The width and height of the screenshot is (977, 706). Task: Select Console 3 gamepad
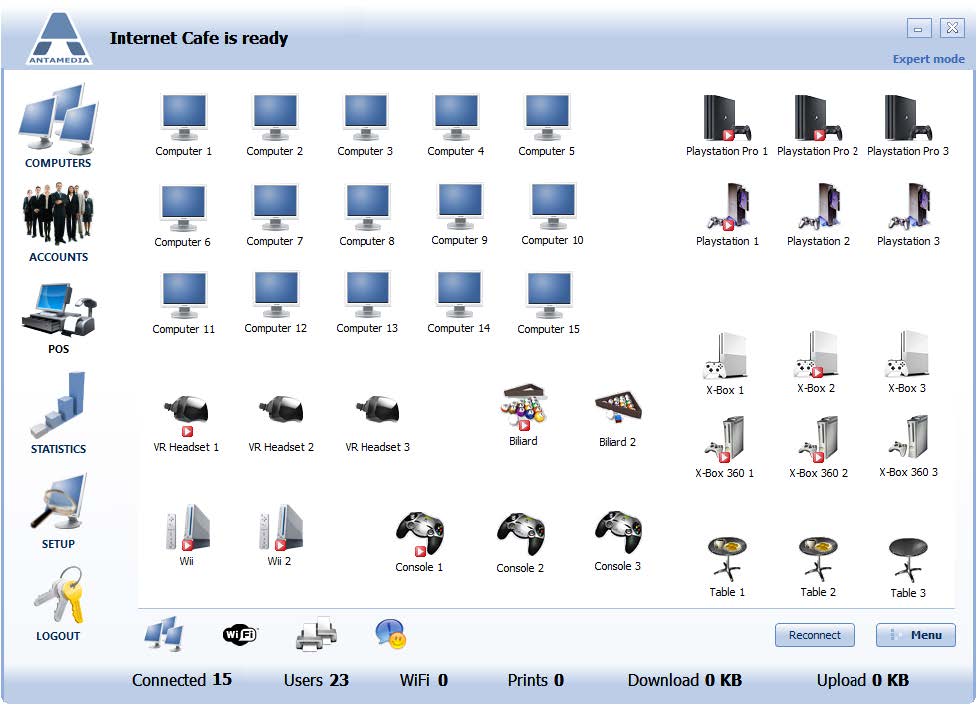(617, 541)
